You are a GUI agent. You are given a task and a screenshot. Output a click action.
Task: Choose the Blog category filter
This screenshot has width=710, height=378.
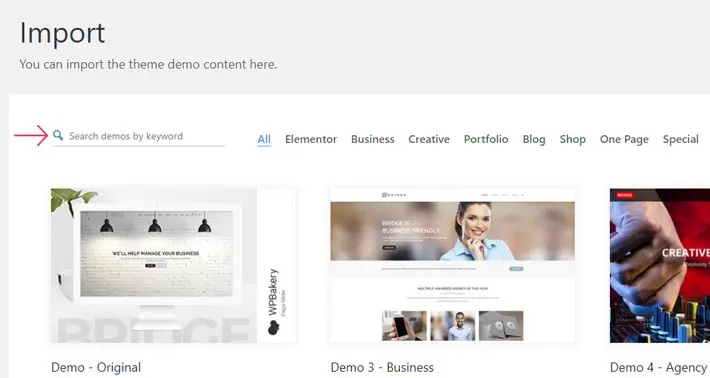(x=534, y=139)
